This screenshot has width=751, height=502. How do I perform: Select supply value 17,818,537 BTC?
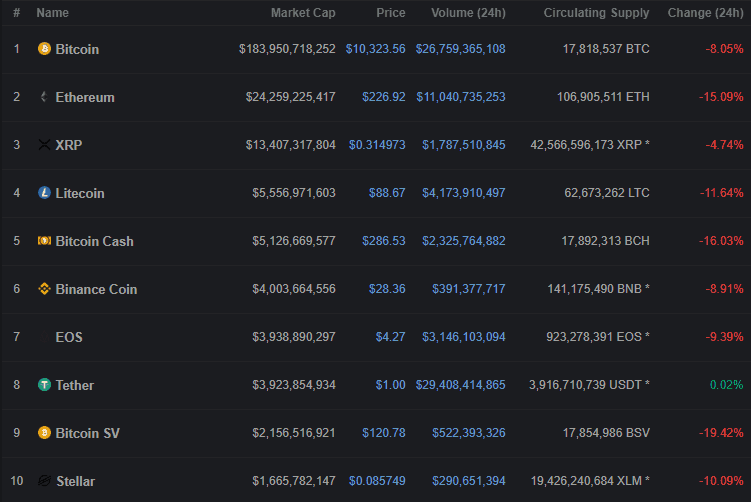click(x=606, y=49)
